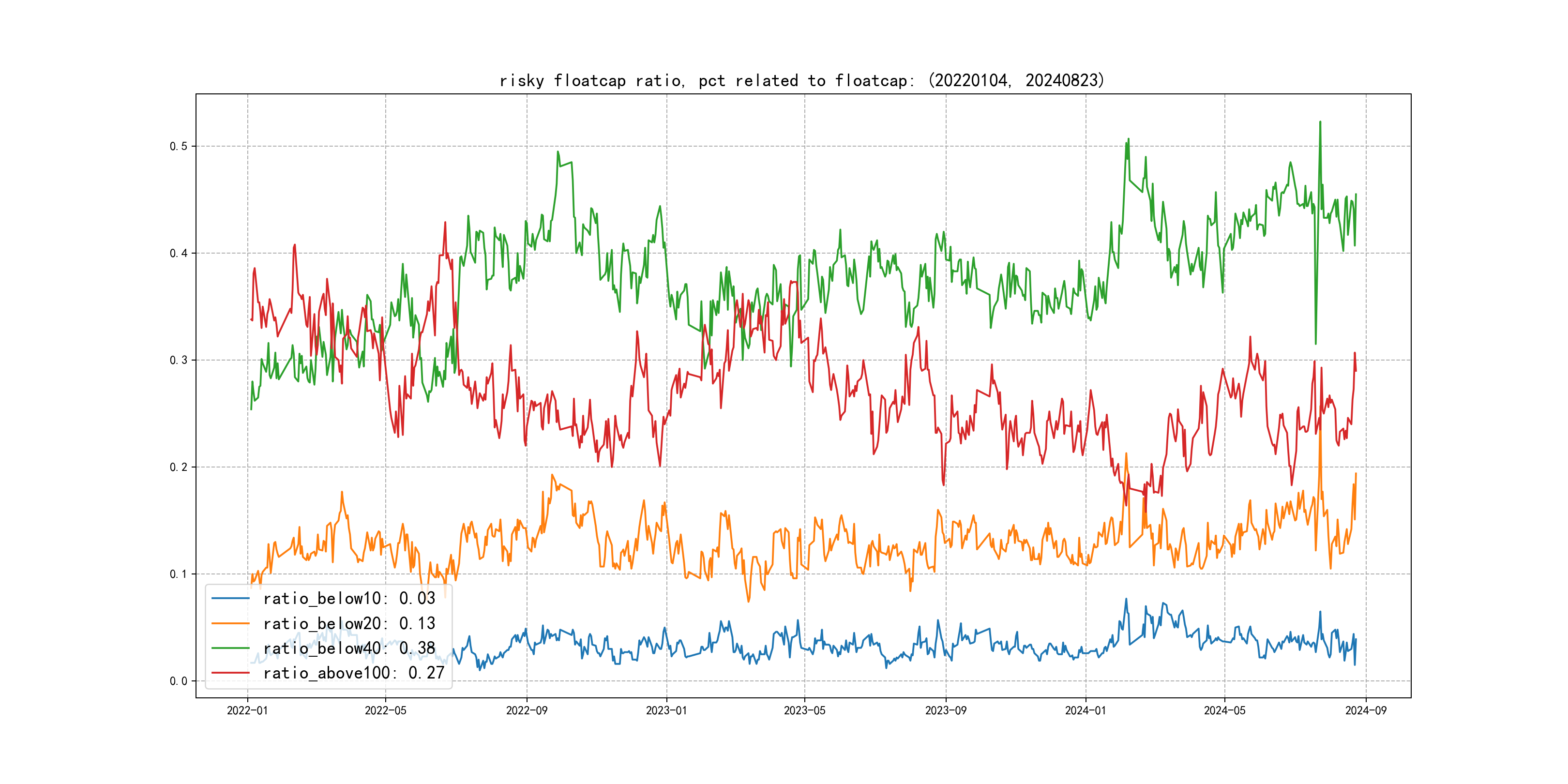The height and width of the screenshot is (784, 1568).
Task: Click the 2023-01 x-axis tick label
Action: (666, 710)
